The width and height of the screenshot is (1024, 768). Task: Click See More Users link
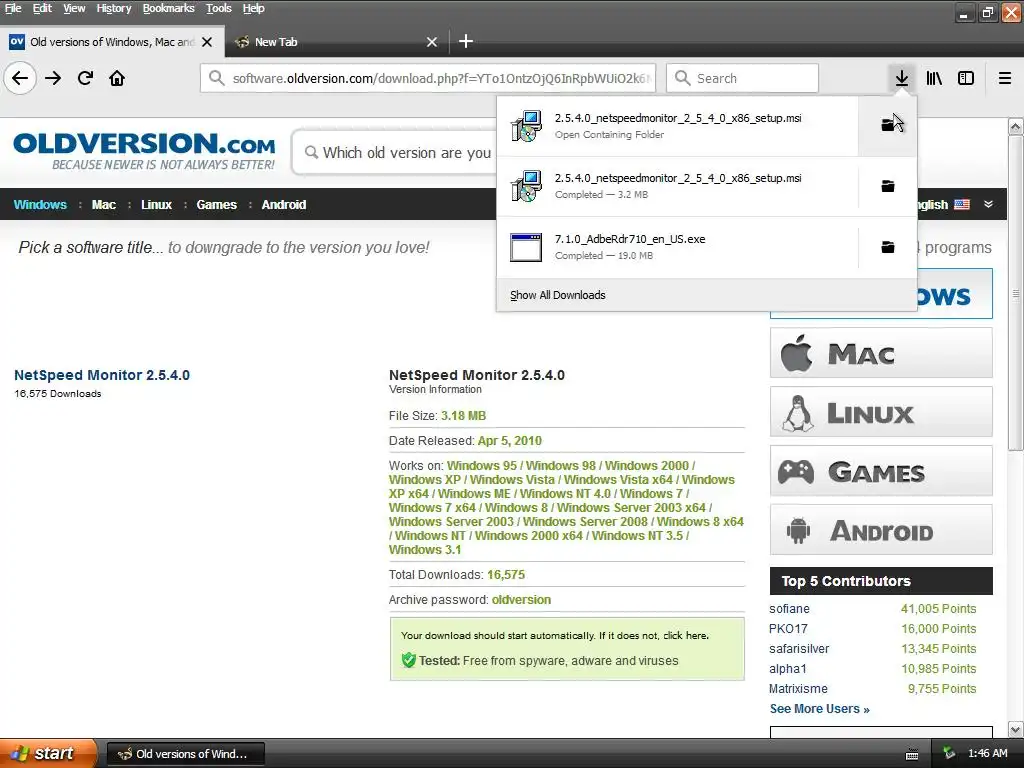820,709
